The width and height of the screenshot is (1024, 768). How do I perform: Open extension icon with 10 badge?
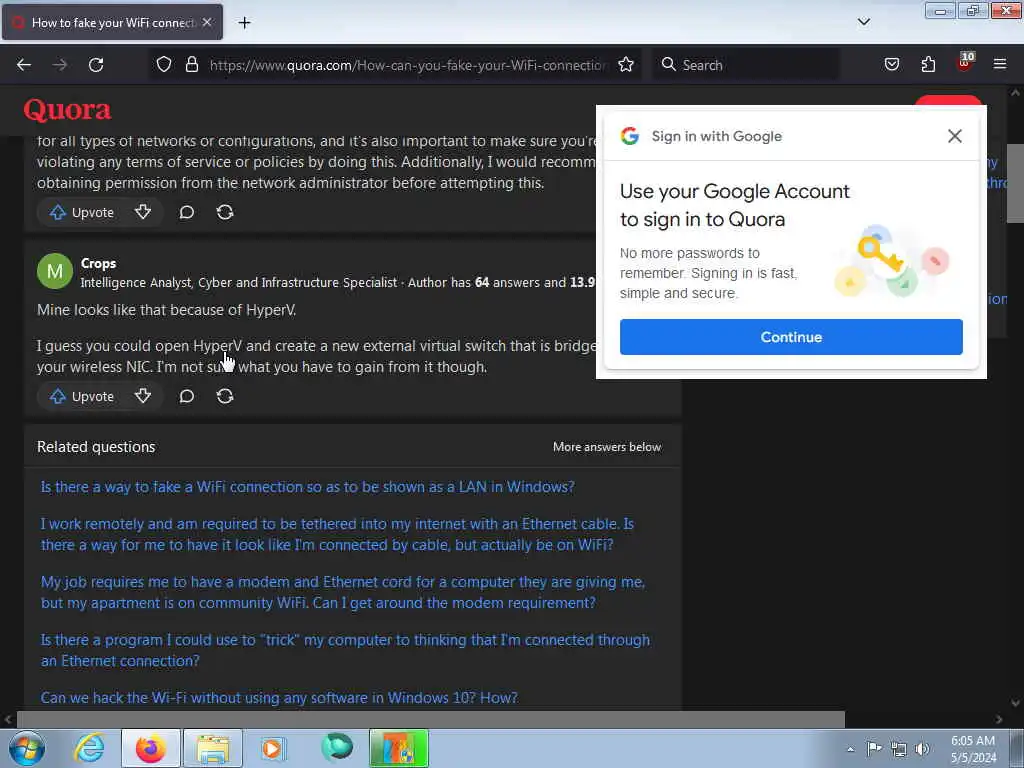(x=965, y=63)
